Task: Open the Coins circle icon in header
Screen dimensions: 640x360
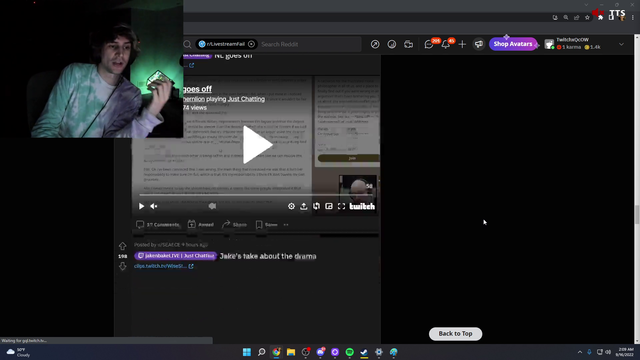Action: [x=391, y=44]
